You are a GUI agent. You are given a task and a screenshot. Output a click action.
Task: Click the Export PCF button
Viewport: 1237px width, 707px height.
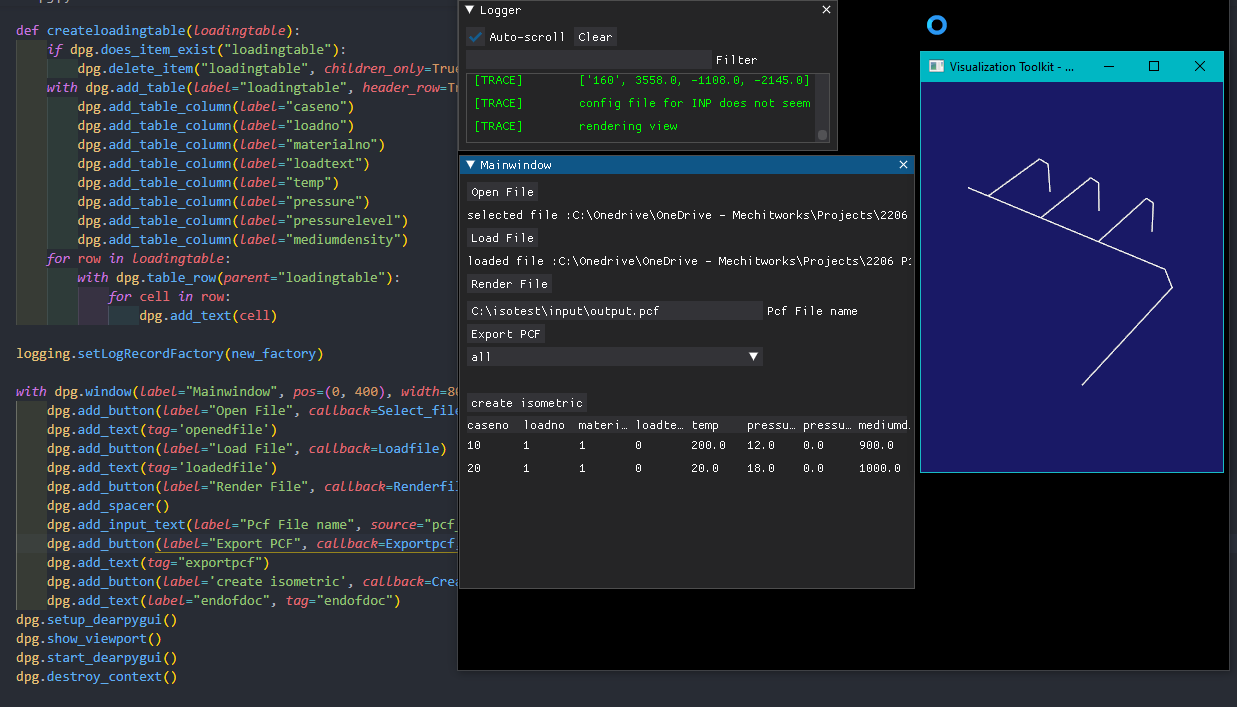506,334
